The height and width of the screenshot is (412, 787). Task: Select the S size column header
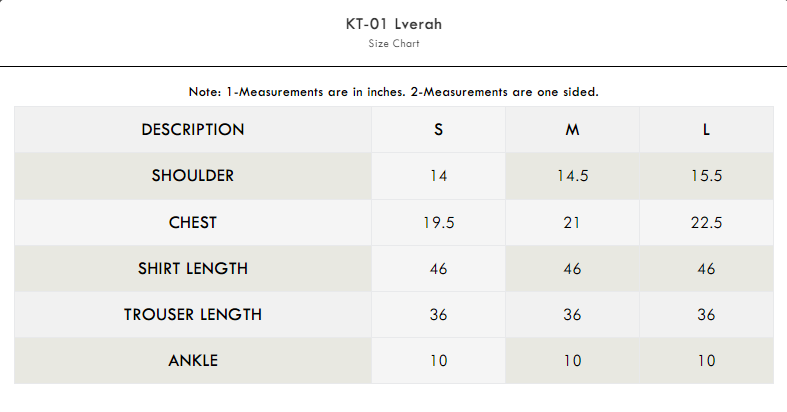coord(438,130)
